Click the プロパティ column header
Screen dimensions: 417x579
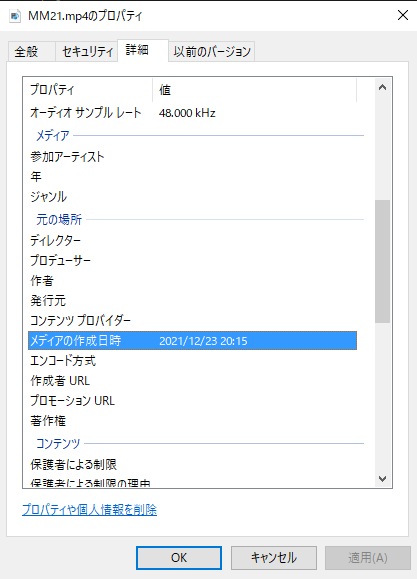(x=90, y=90)
